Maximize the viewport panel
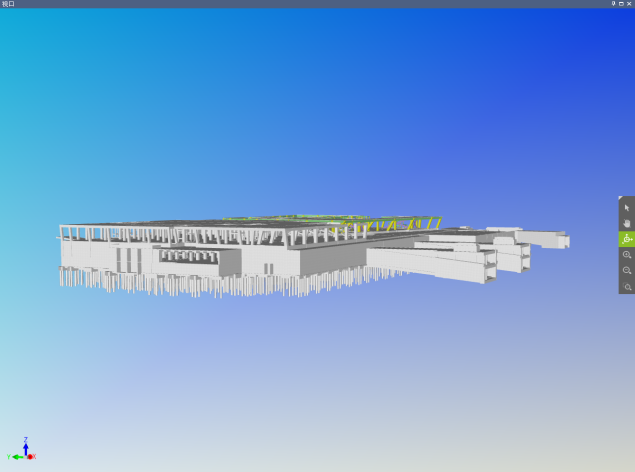This screenshot has width=635, height=472. coord(621,4)
